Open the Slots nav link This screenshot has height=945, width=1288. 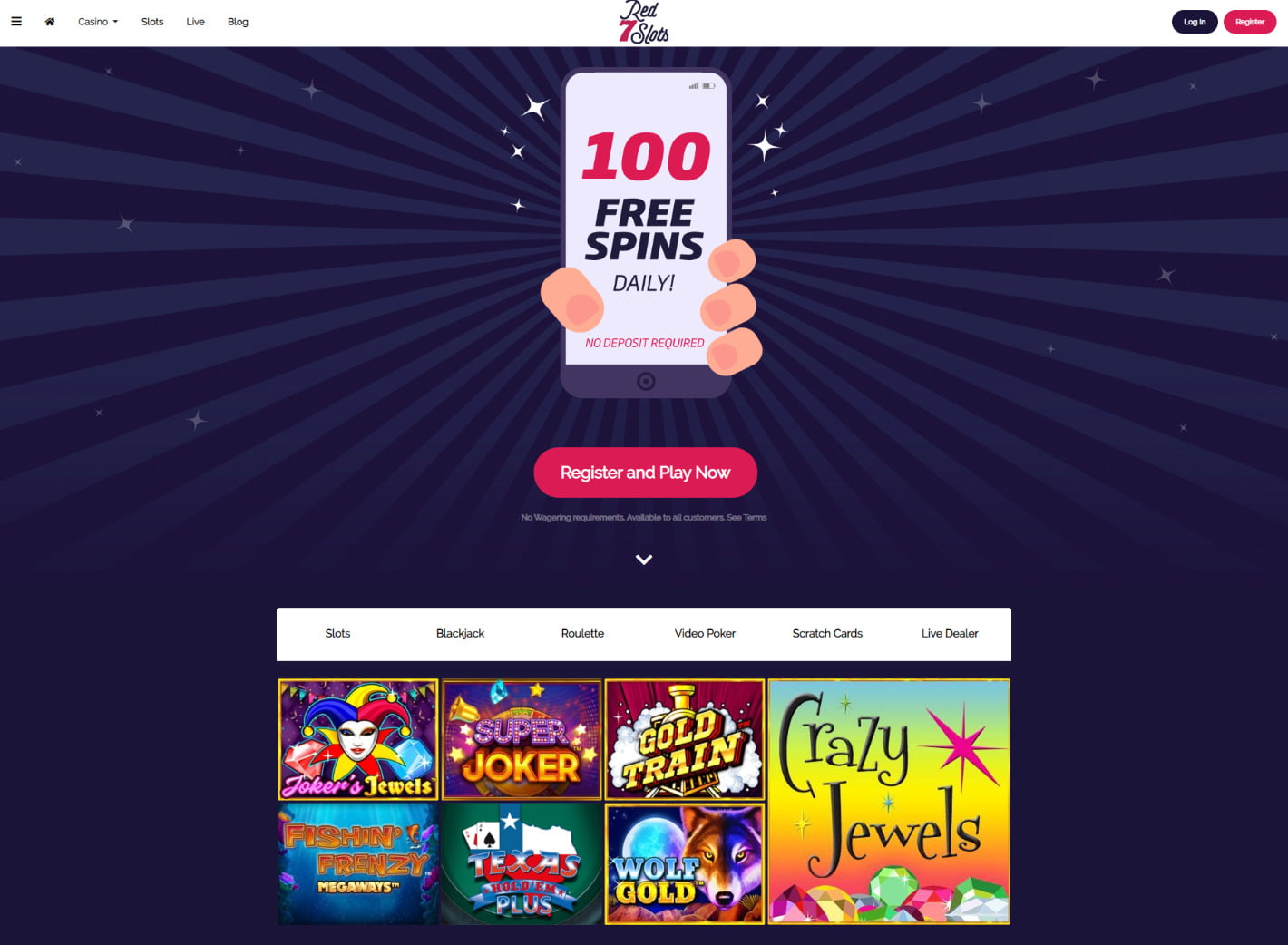152,22
